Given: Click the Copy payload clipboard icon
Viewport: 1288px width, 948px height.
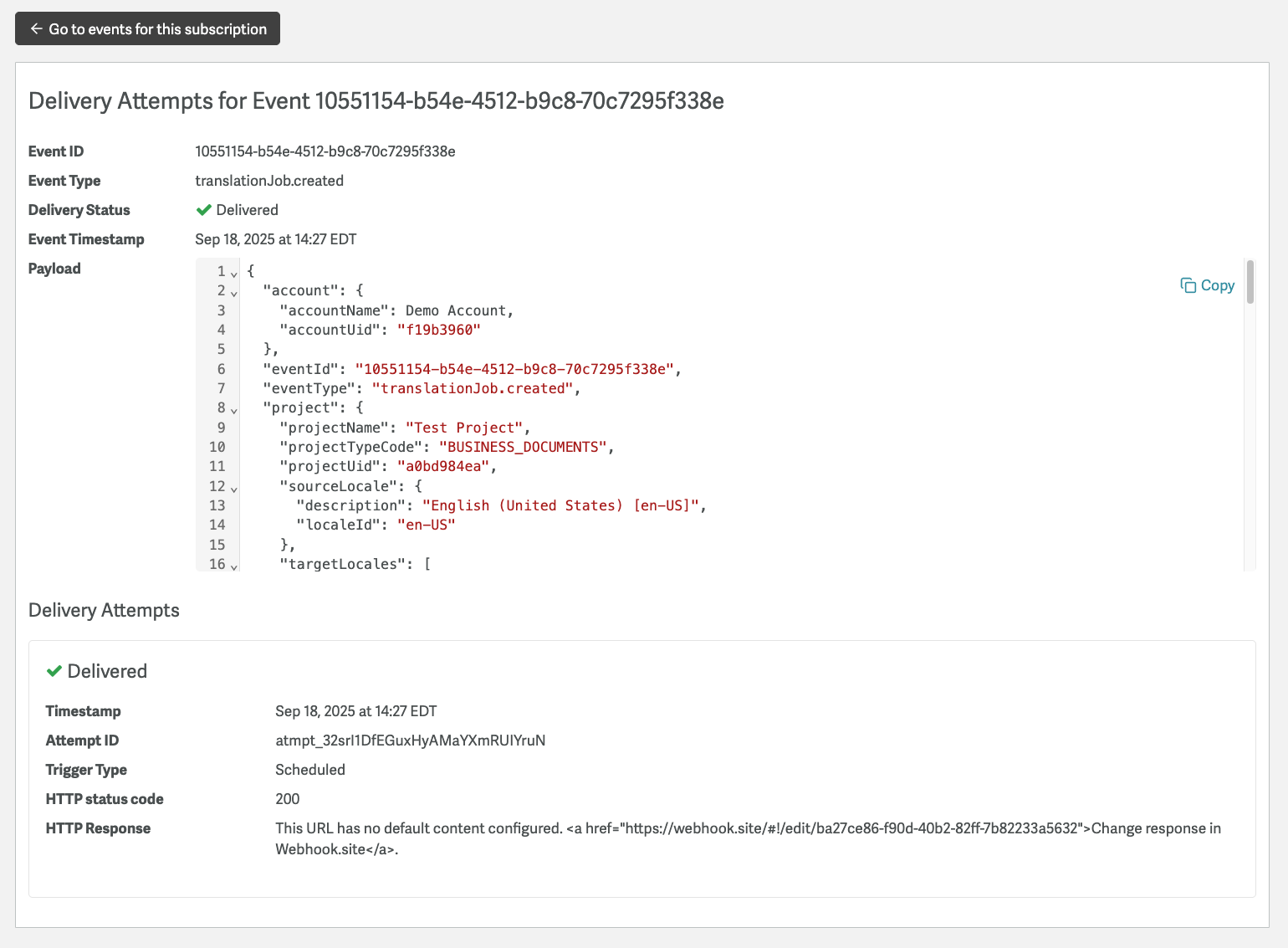Looking at the screenshot, I should tap(1188, 285).
